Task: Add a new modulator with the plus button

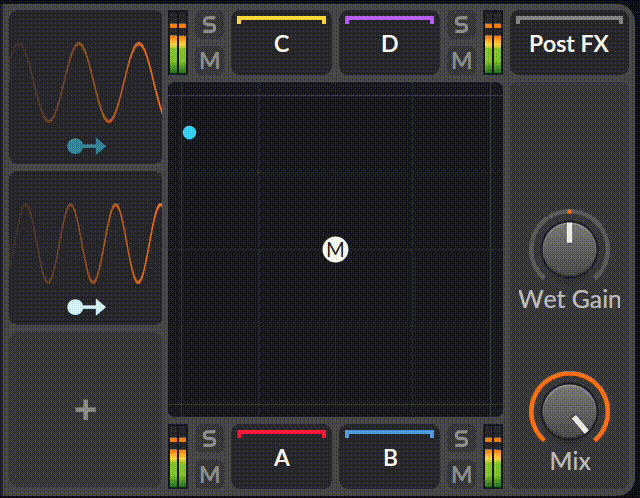Action: 85,409
